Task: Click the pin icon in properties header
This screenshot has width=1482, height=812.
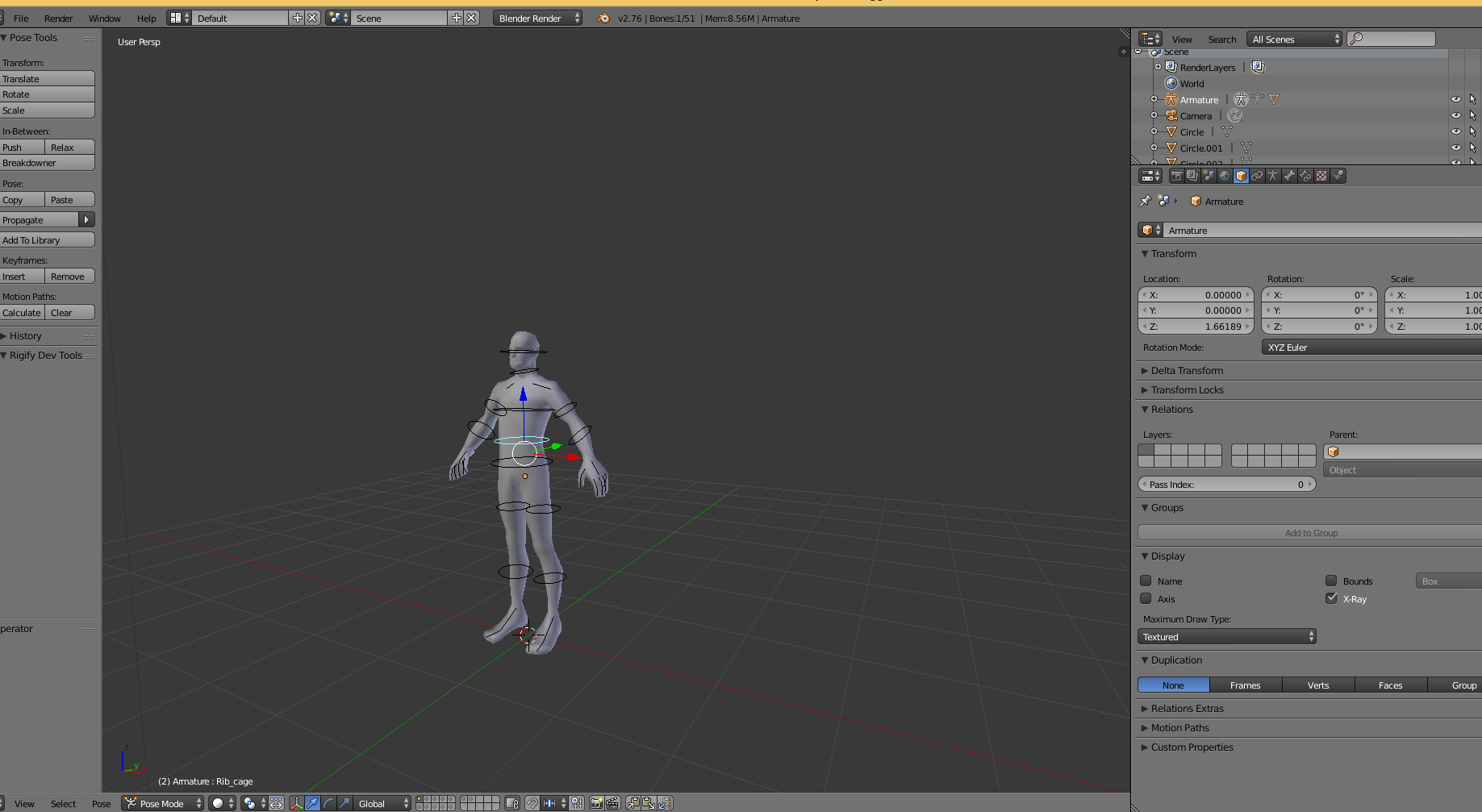Action: [x=1145, y=201]
